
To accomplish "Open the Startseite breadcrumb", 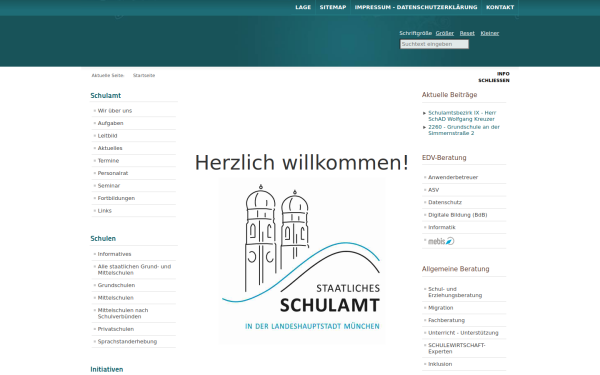I will click(144, 75).
